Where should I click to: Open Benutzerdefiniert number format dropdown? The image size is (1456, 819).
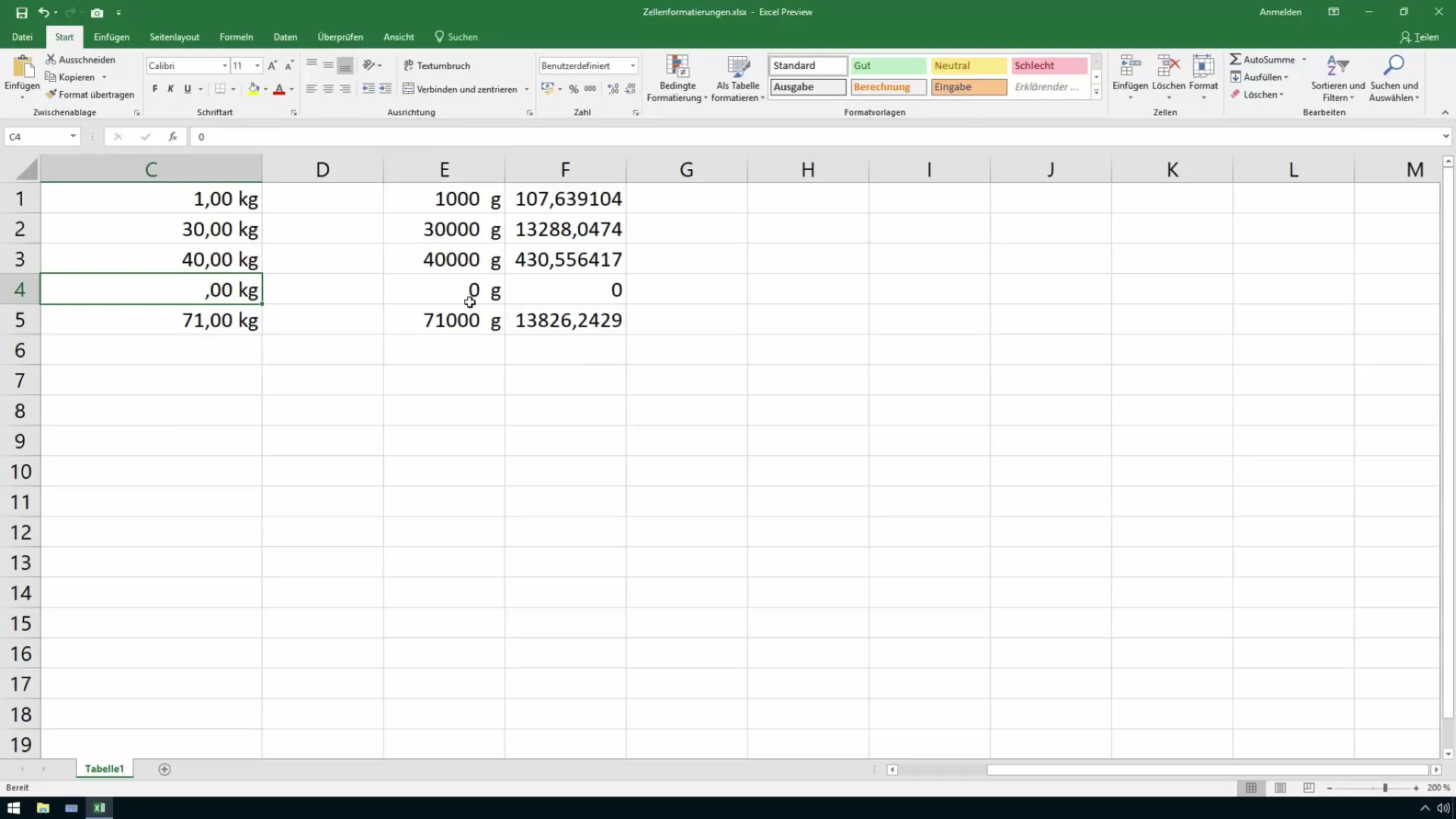coord(632,66)
